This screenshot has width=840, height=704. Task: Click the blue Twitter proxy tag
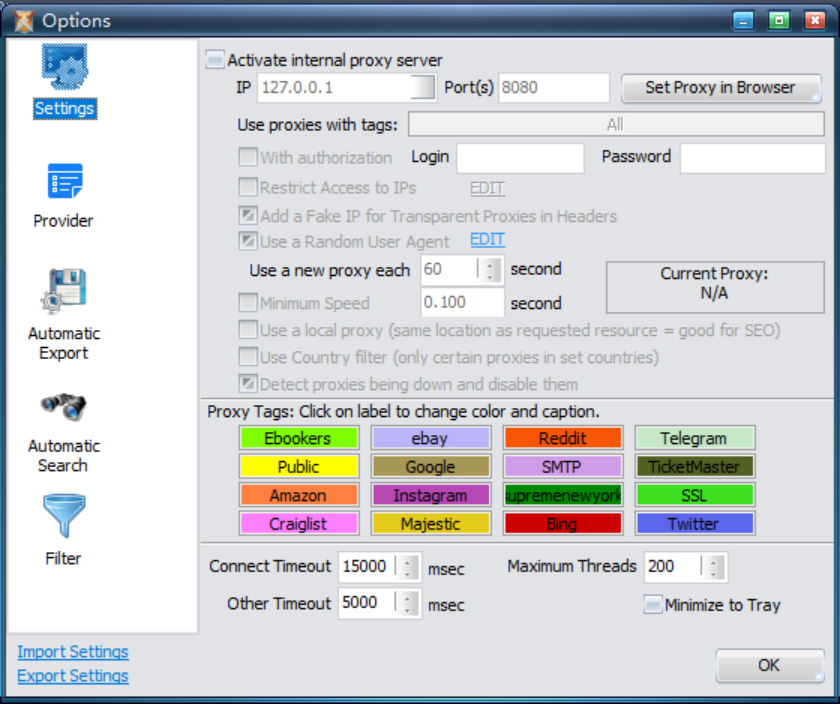tap(695, 523)
